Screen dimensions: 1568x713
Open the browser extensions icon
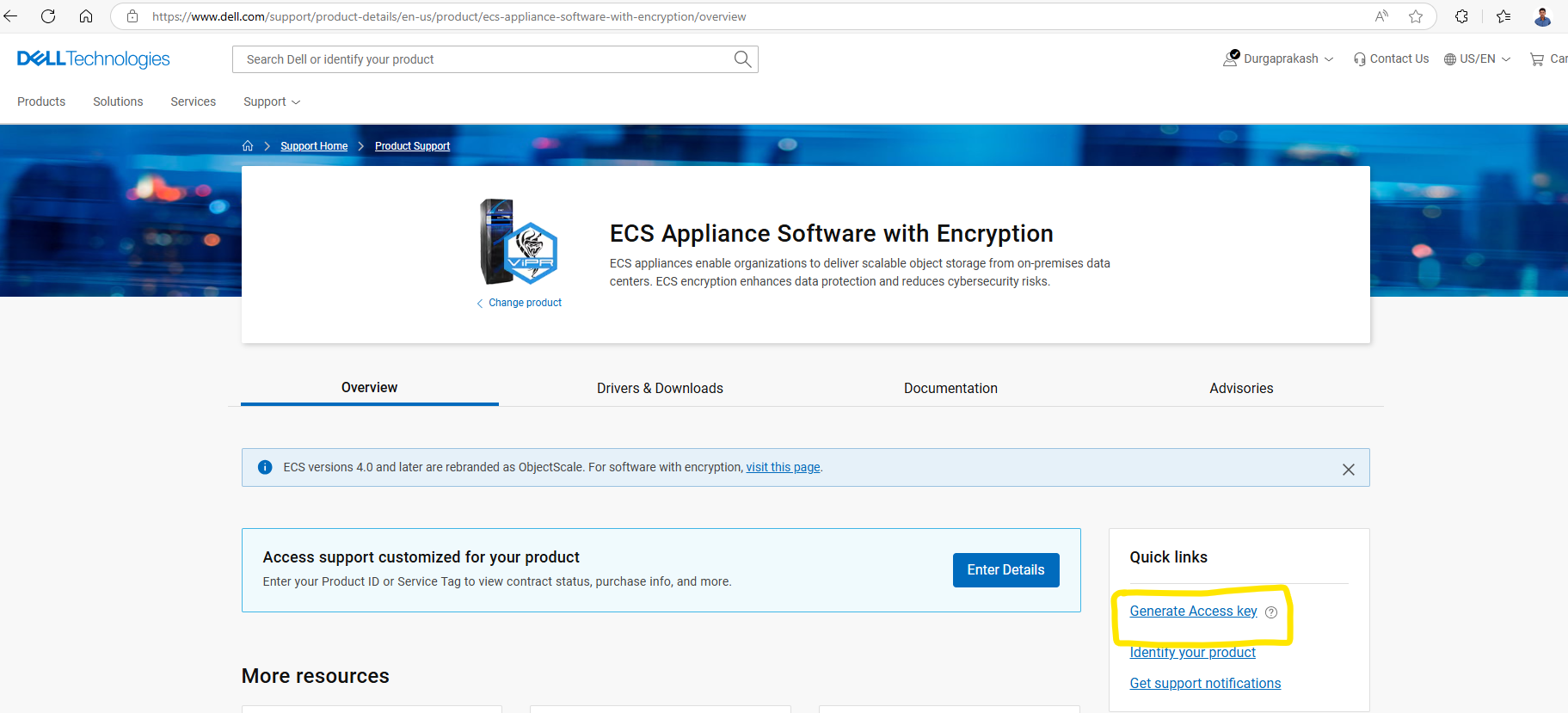[1461, 16]
